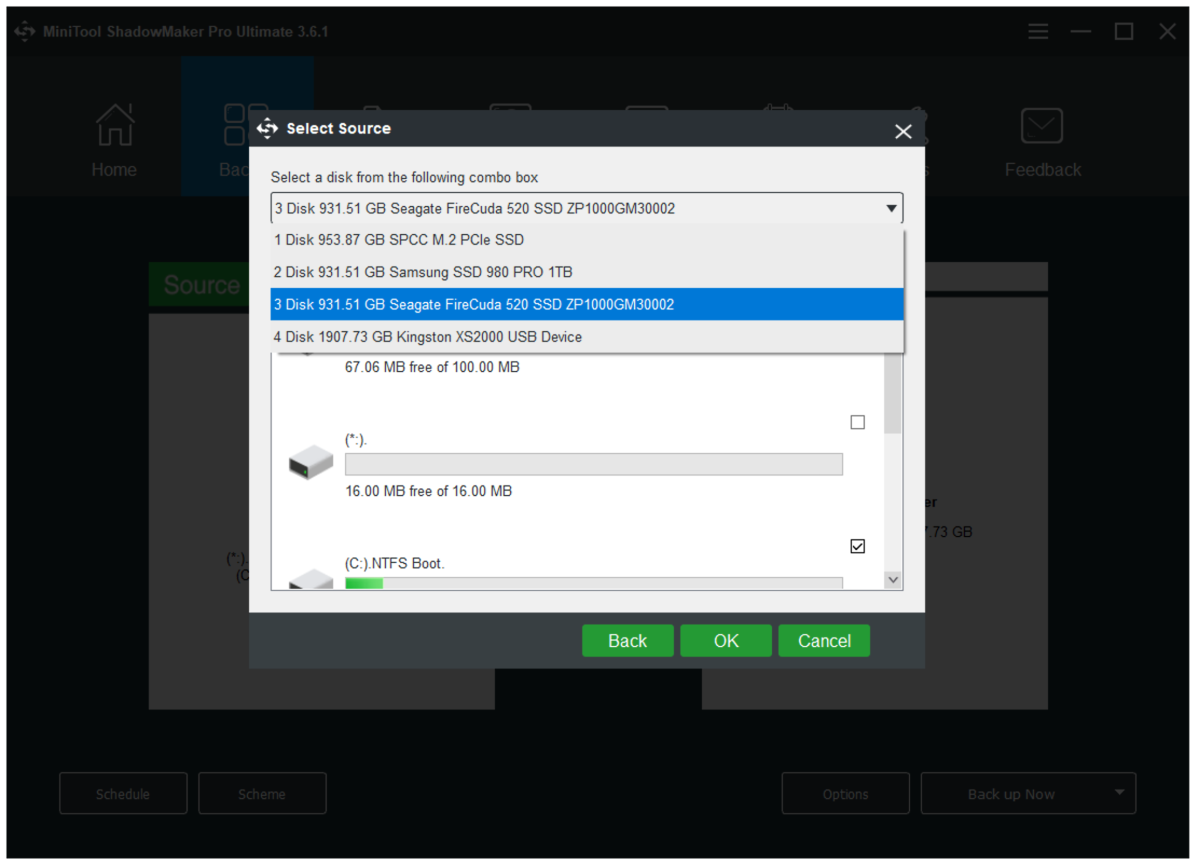Click the Feedback envelope icon
Viewport: 1199px width, 866px height.
[x=1041, y=125]
